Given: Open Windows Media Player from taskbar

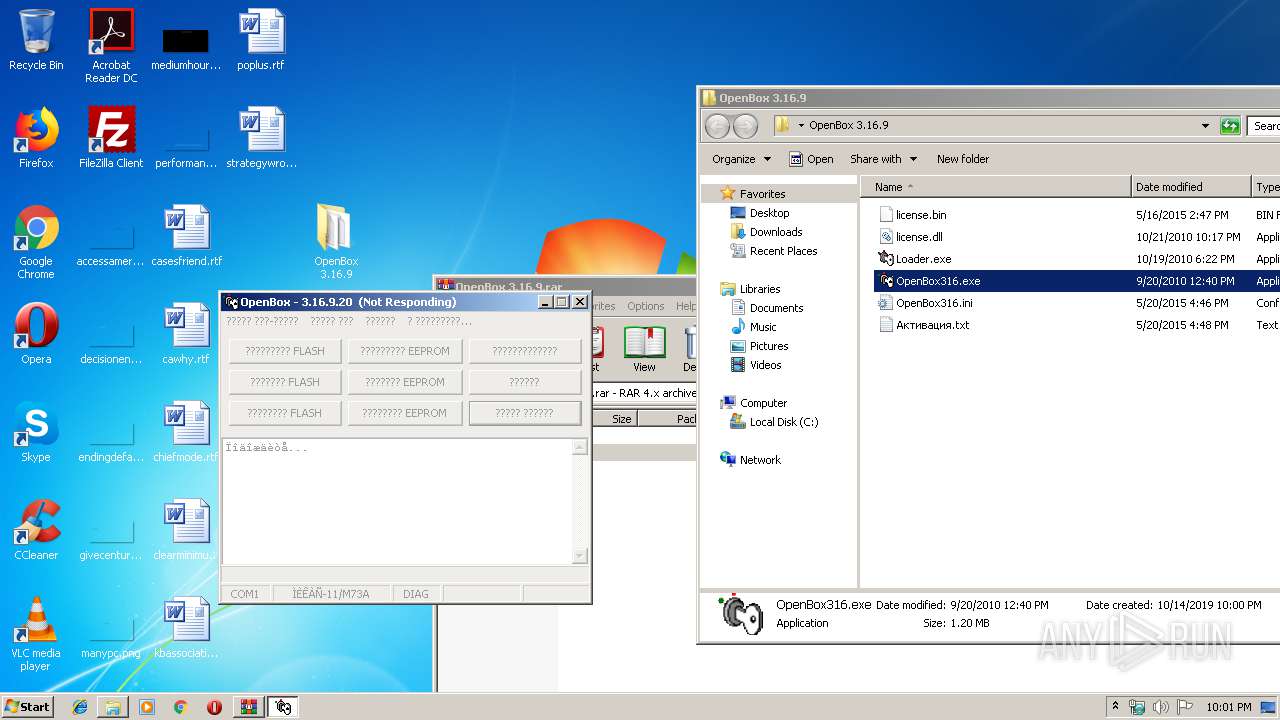Looking at the screenshot, I should pos(147,707).
